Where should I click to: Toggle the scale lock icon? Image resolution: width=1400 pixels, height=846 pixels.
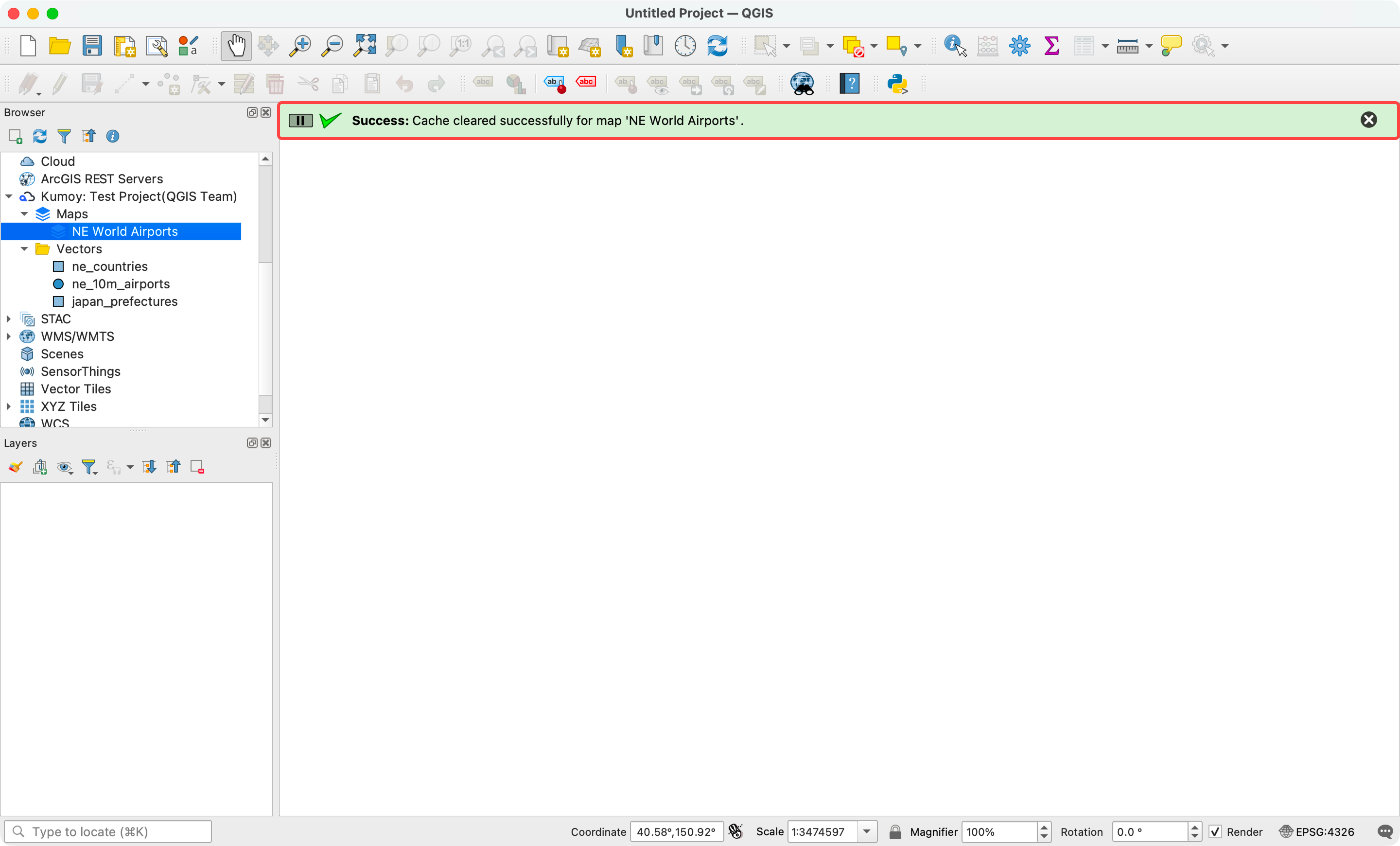click(x=895, y=832)
